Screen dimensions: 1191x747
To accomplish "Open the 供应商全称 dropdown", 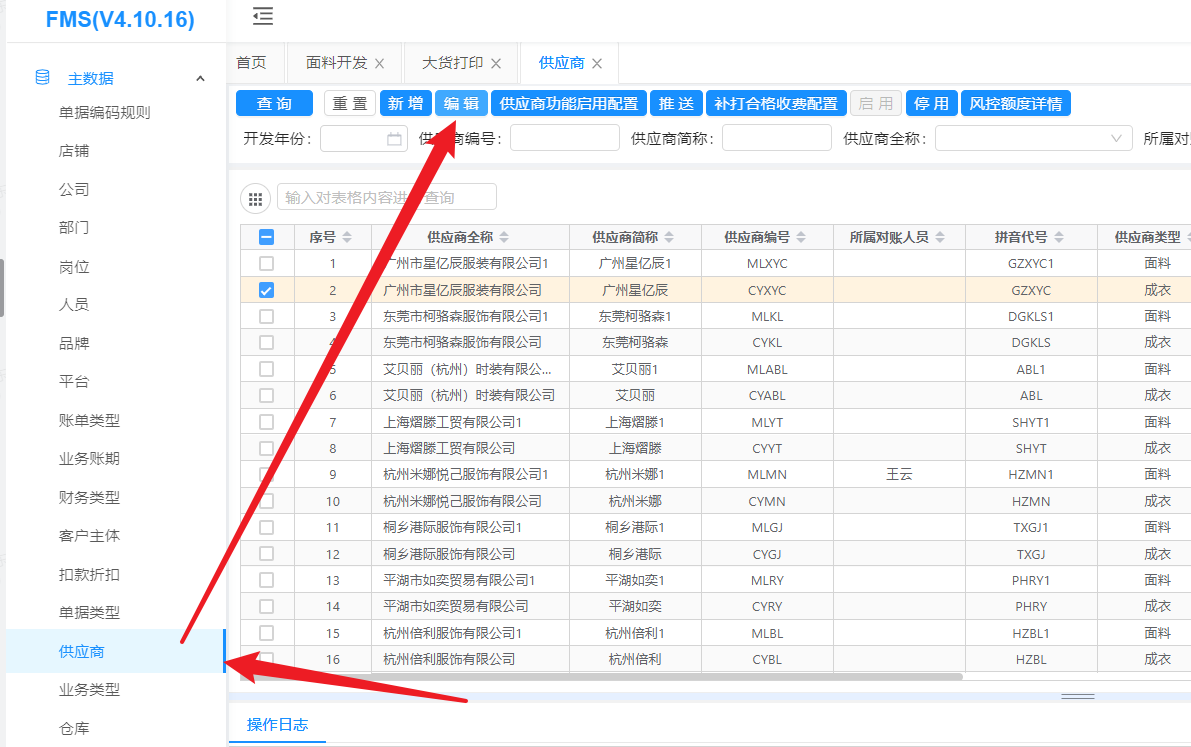I will click(x=1033, y=139).
